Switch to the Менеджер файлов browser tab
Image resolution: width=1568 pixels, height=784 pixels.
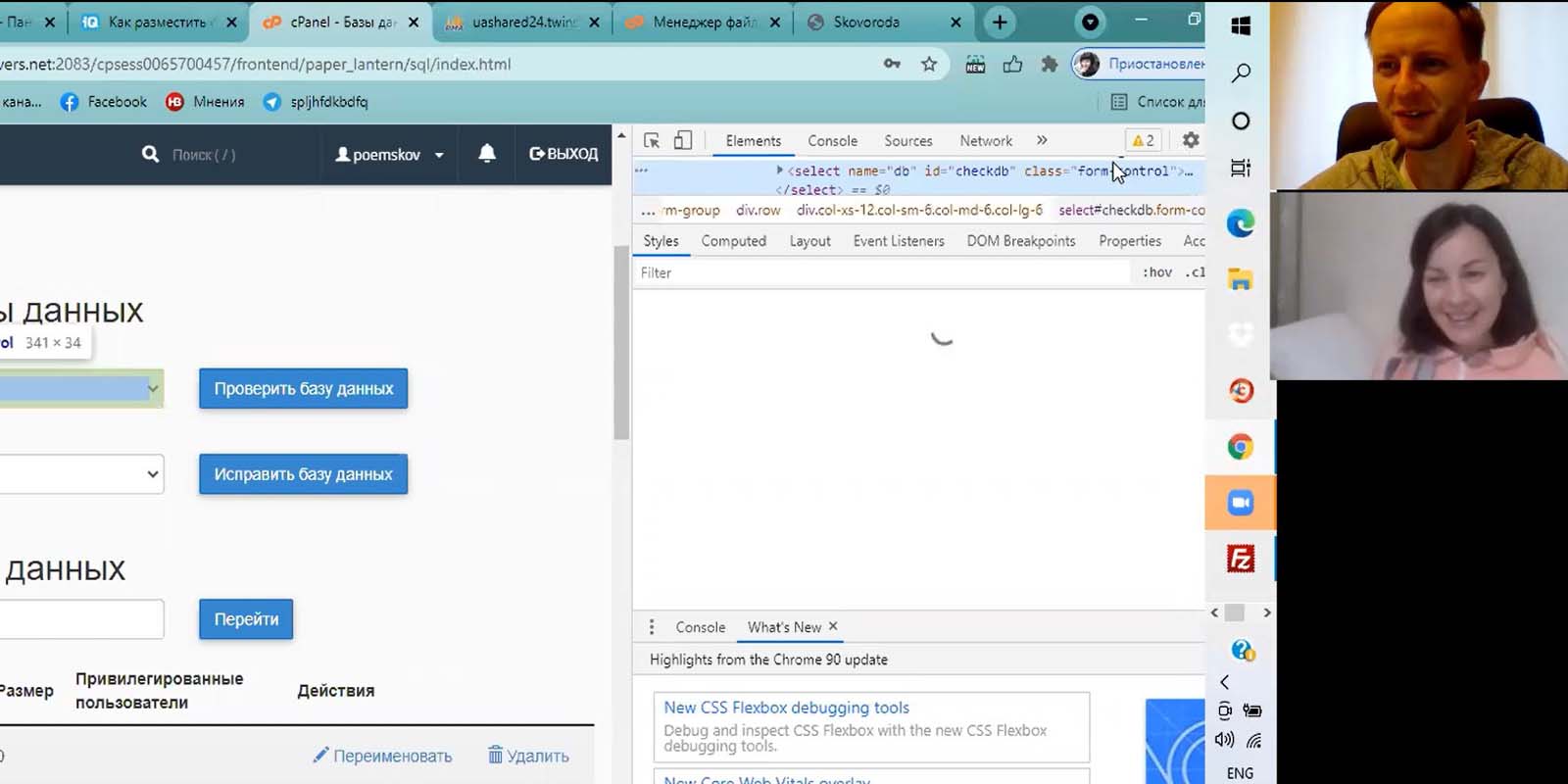(x=705, y=22)
